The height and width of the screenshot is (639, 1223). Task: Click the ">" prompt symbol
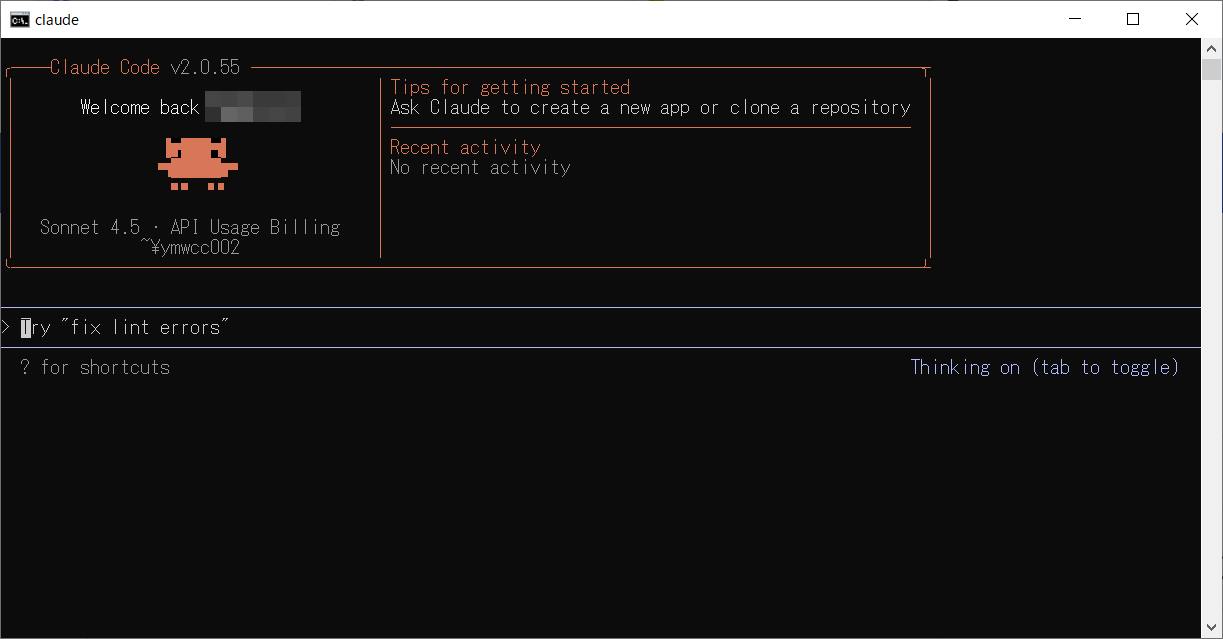click(x=6, y=328)
